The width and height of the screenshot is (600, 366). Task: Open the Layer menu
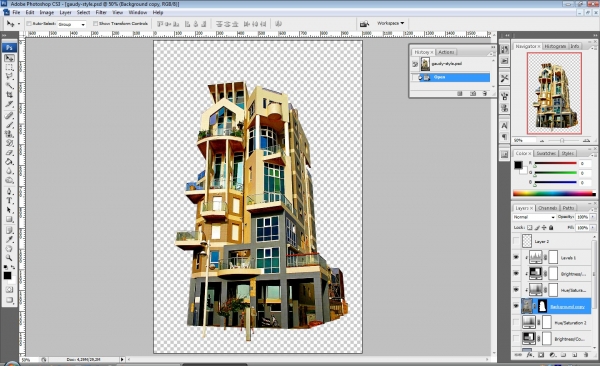pyautogui.click(x=65, y=12)
